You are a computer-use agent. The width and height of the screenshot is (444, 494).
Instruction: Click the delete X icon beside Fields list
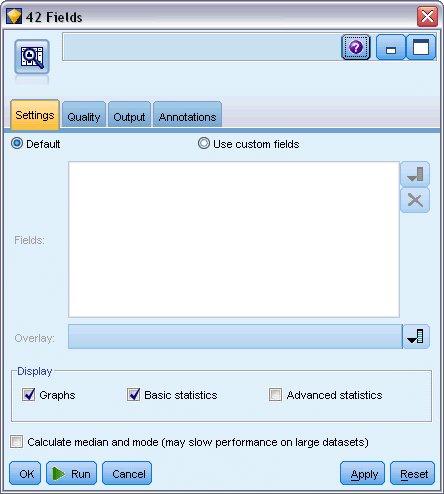click(415, 200)
